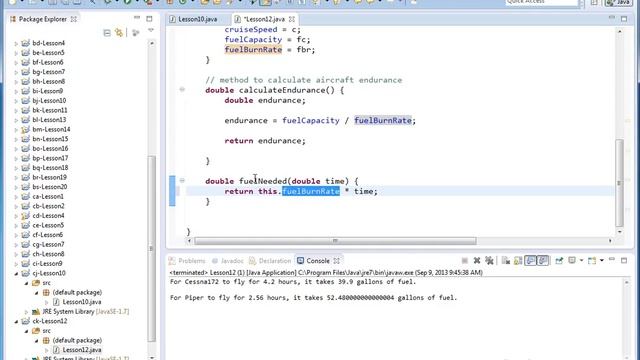Expand the JRE System Library under cj-Lesson10
The height and width of the screenshot is (360, 640).
[27, 312]
